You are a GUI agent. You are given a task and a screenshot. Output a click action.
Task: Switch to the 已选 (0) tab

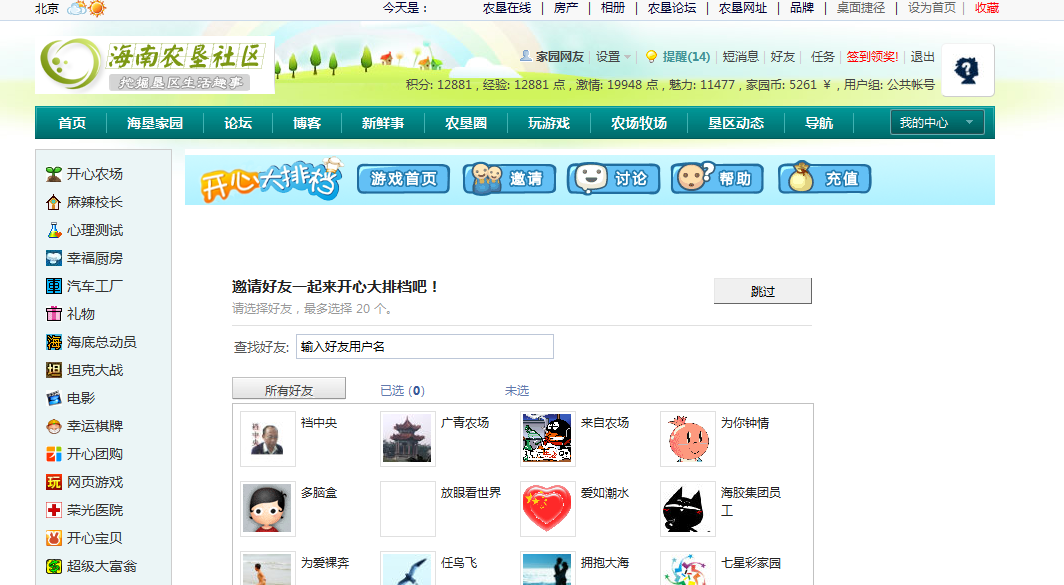pos(402,391)
